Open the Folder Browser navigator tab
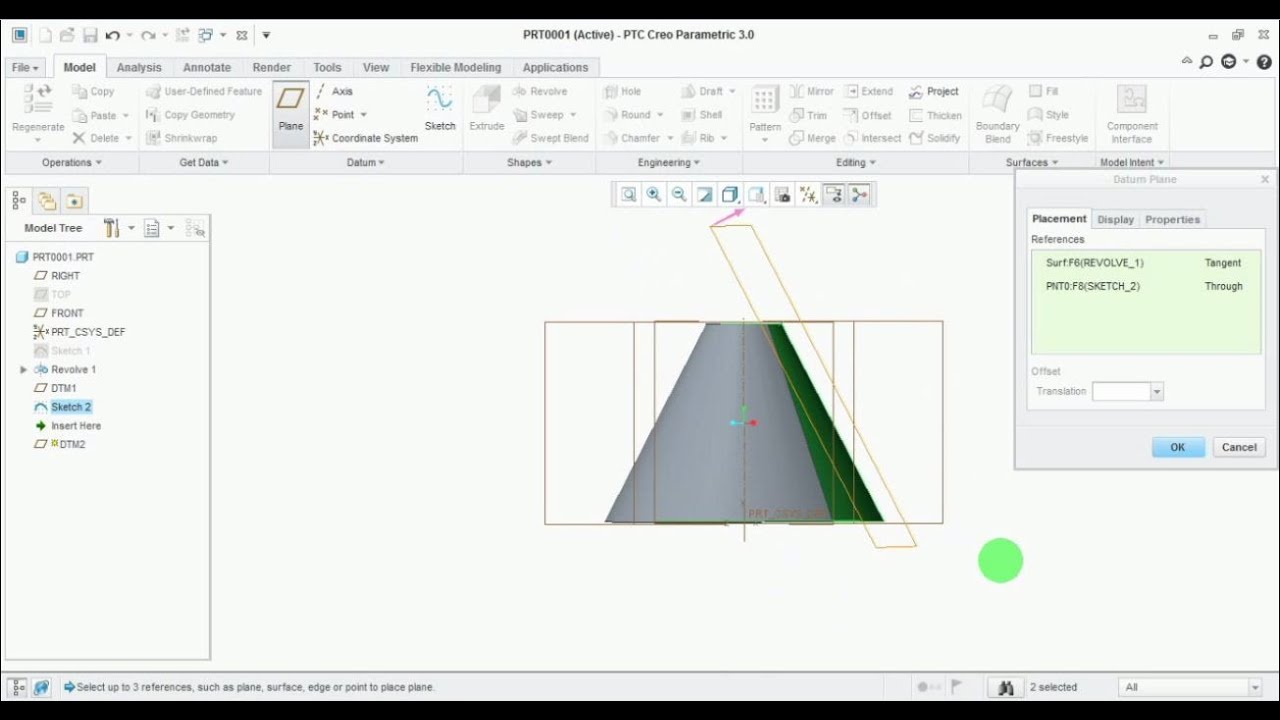The width and height of the screenshot is (1280, 720). [47, 201]
